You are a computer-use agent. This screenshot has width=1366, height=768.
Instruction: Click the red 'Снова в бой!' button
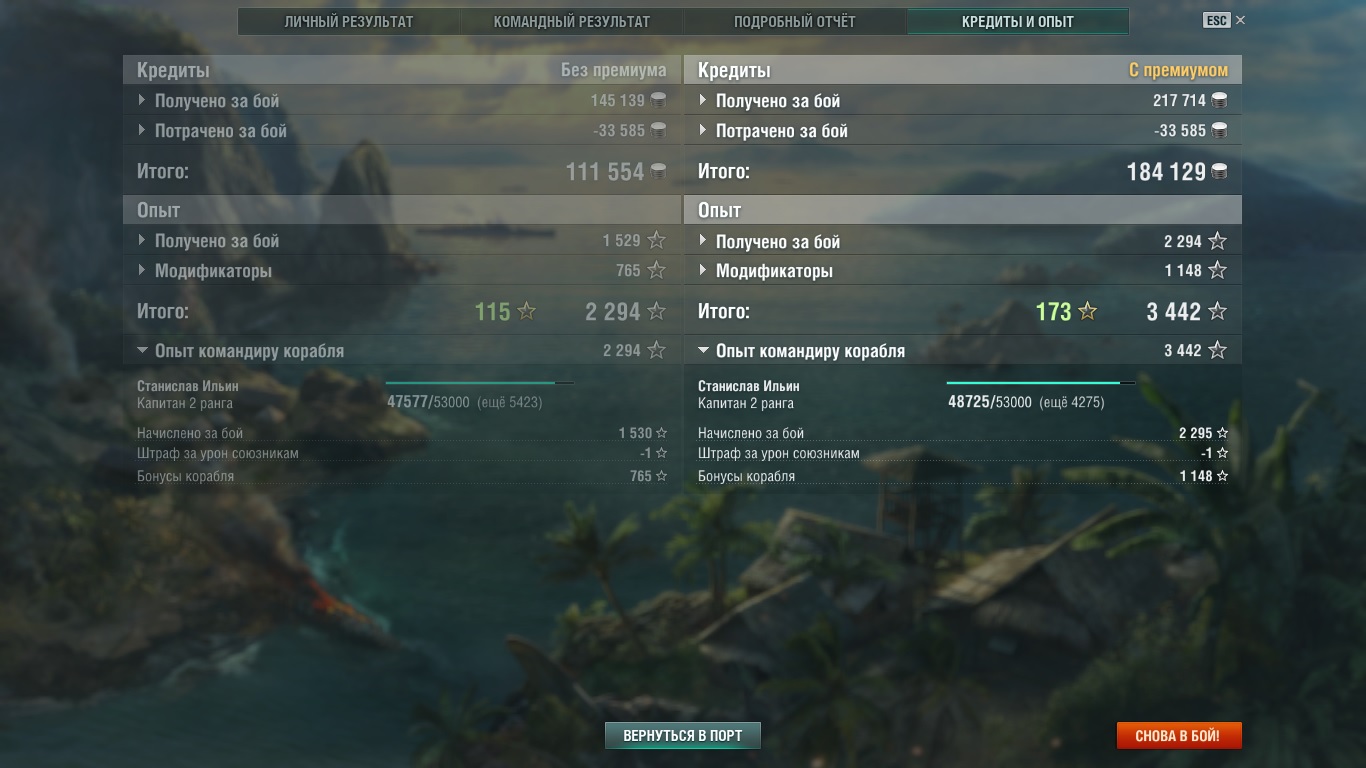(1179, 735)
